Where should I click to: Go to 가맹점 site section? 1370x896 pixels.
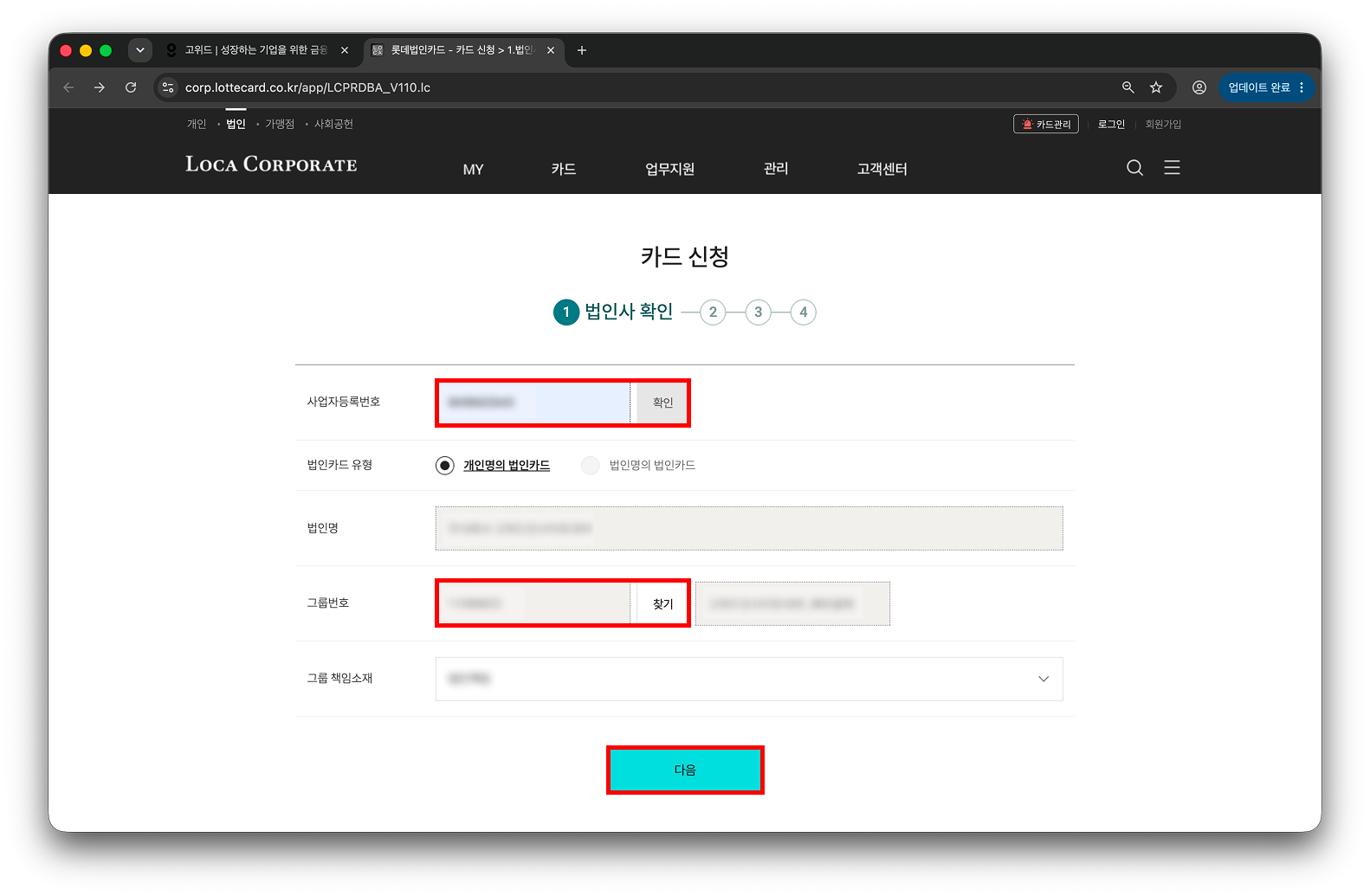coord(280,124)
